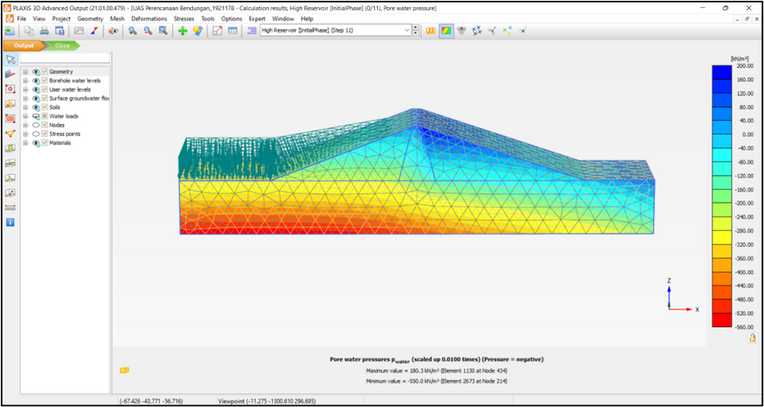Open the Window menu

[283, 19]
